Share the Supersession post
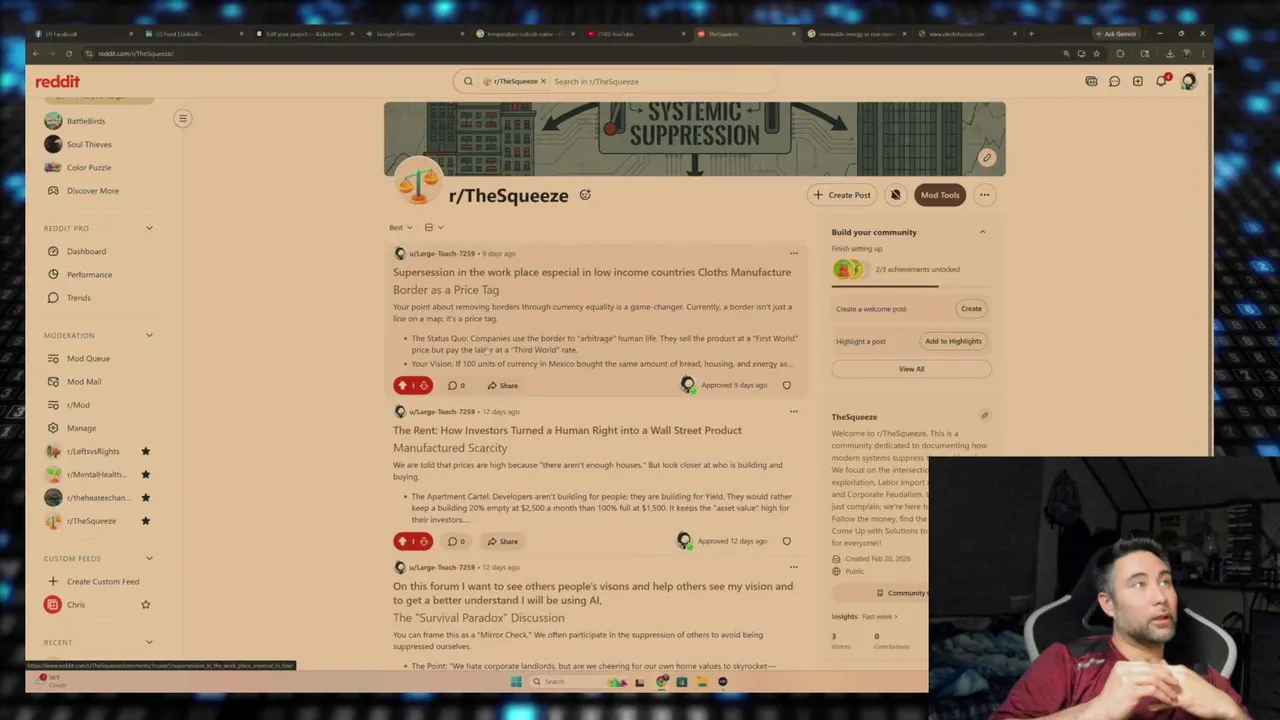 point(503,385)
